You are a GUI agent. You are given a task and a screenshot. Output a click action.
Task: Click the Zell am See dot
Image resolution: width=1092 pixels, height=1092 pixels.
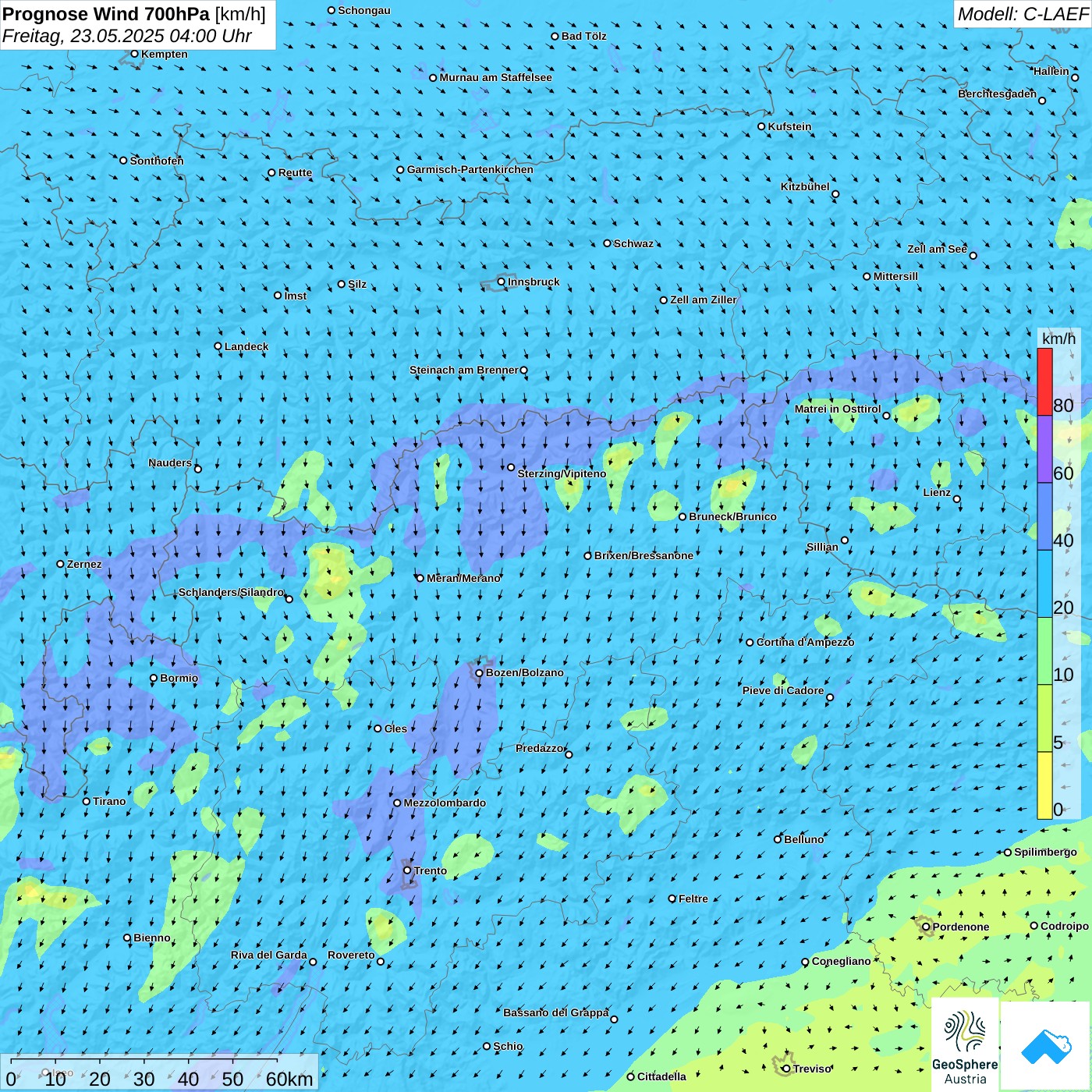(973, 255)
